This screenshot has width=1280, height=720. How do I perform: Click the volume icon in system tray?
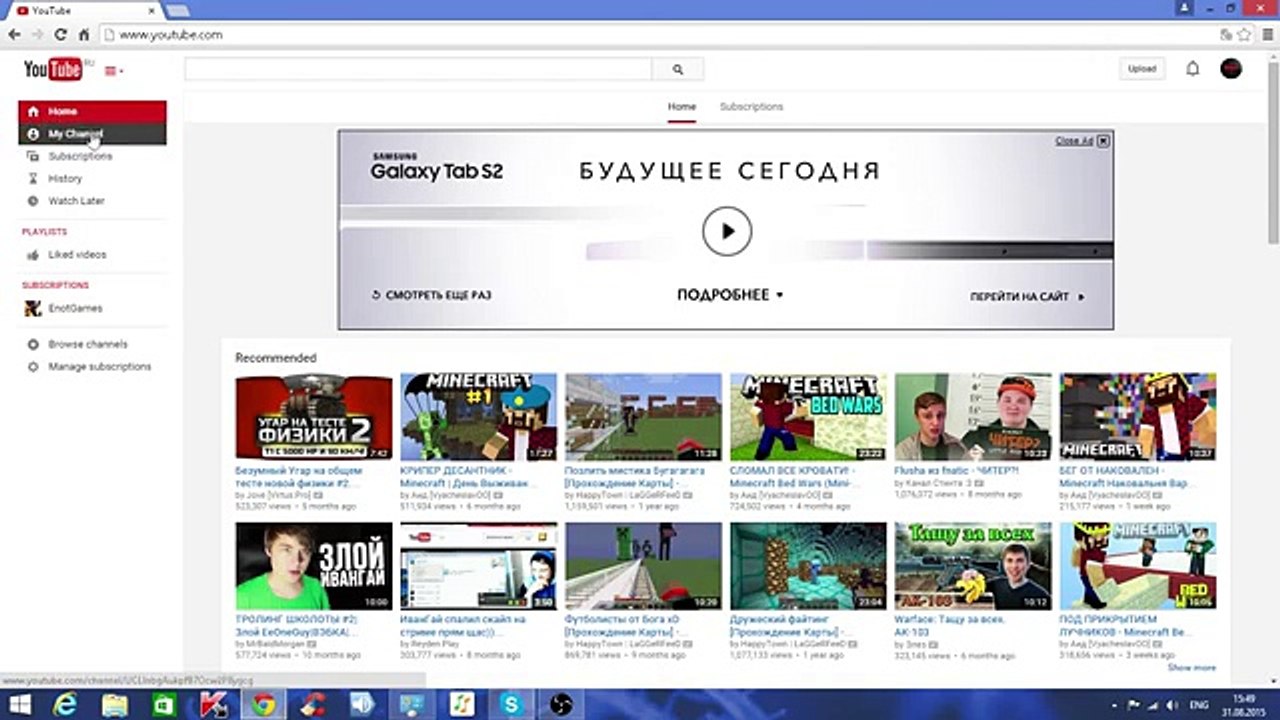1174,705
